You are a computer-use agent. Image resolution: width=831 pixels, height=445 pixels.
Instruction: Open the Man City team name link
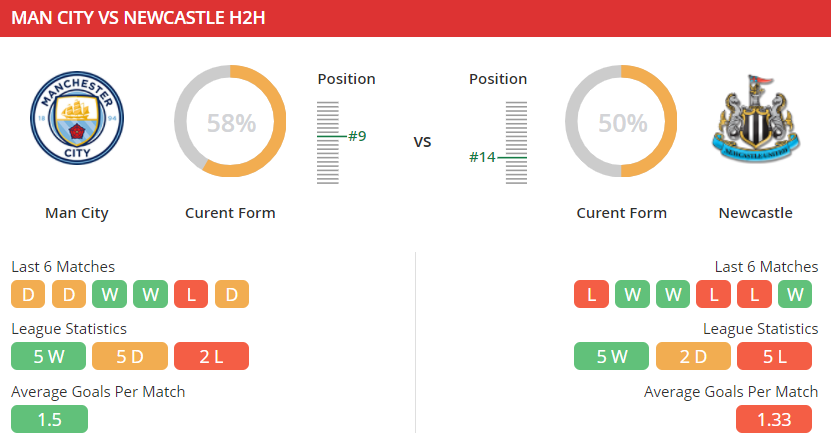click(x=77, y=213)
